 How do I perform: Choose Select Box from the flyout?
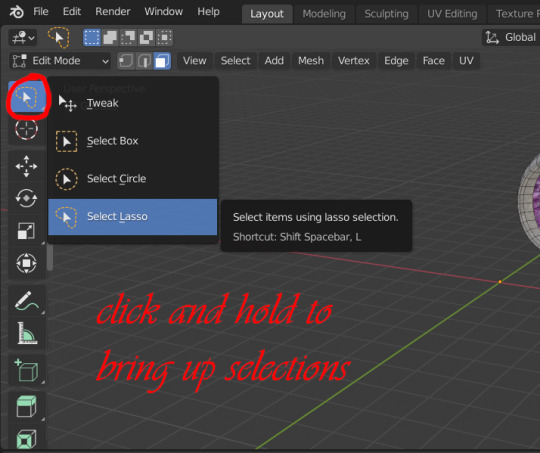pos(133,141)
